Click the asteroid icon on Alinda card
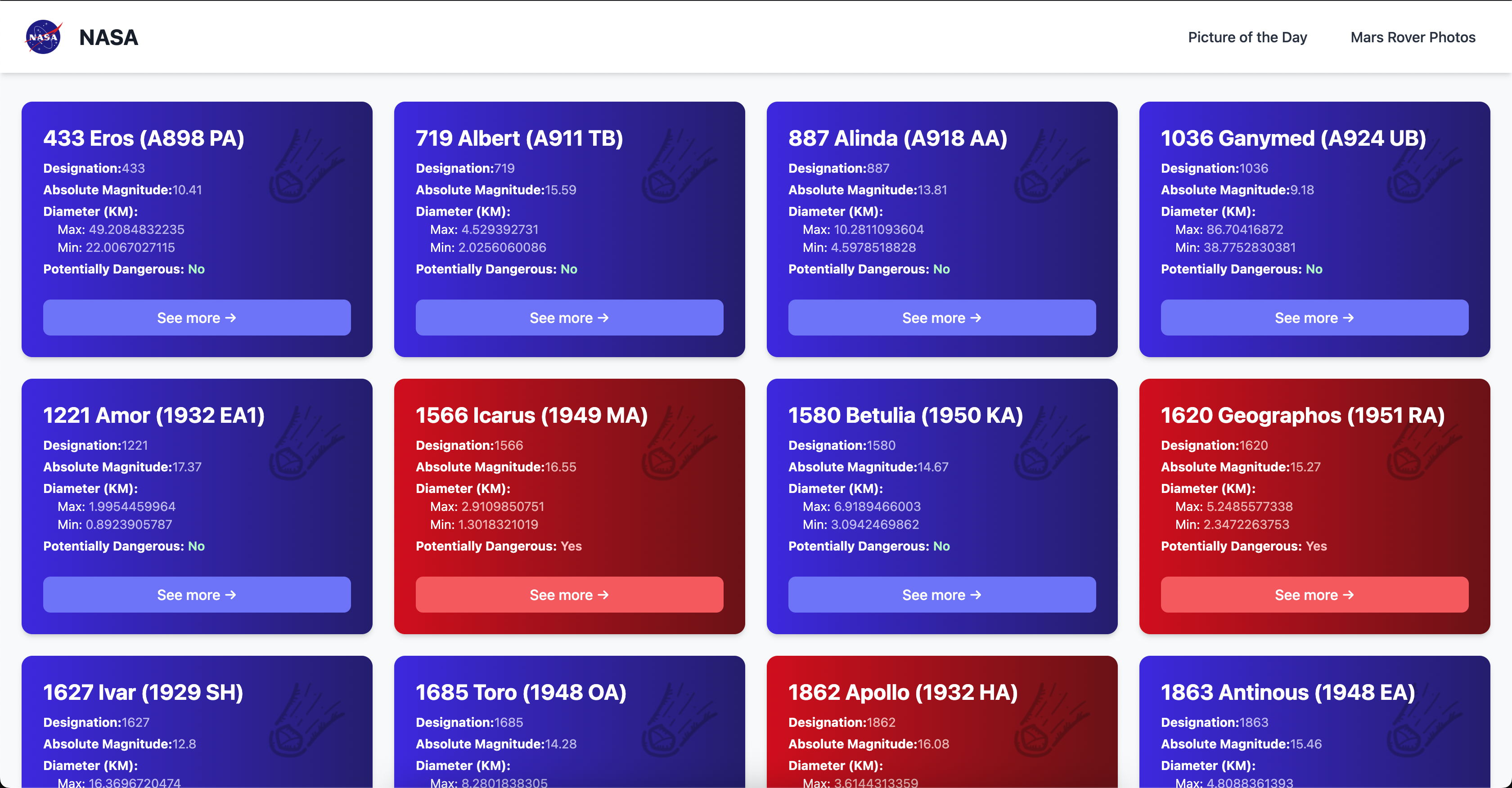The height and width of the screenshot is (788, 1512). (1053, 166)
